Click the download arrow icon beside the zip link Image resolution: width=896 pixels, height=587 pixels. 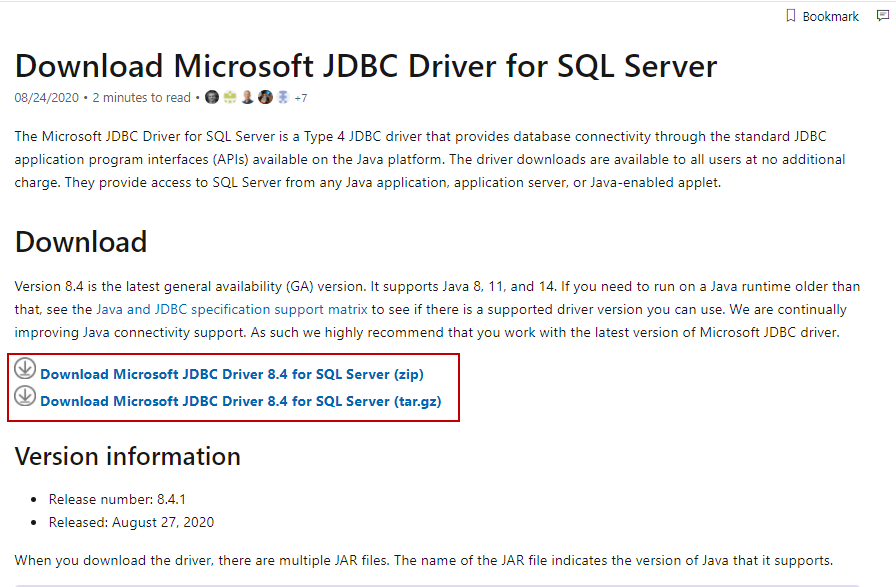26,370
